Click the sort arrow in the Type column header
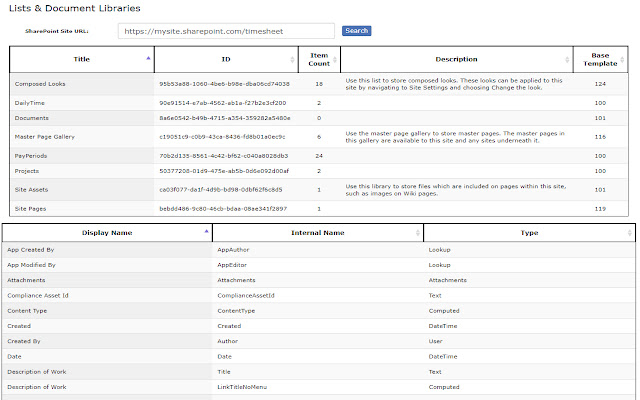Viewport: 640px width, 400px height. [x=629, y=232]
